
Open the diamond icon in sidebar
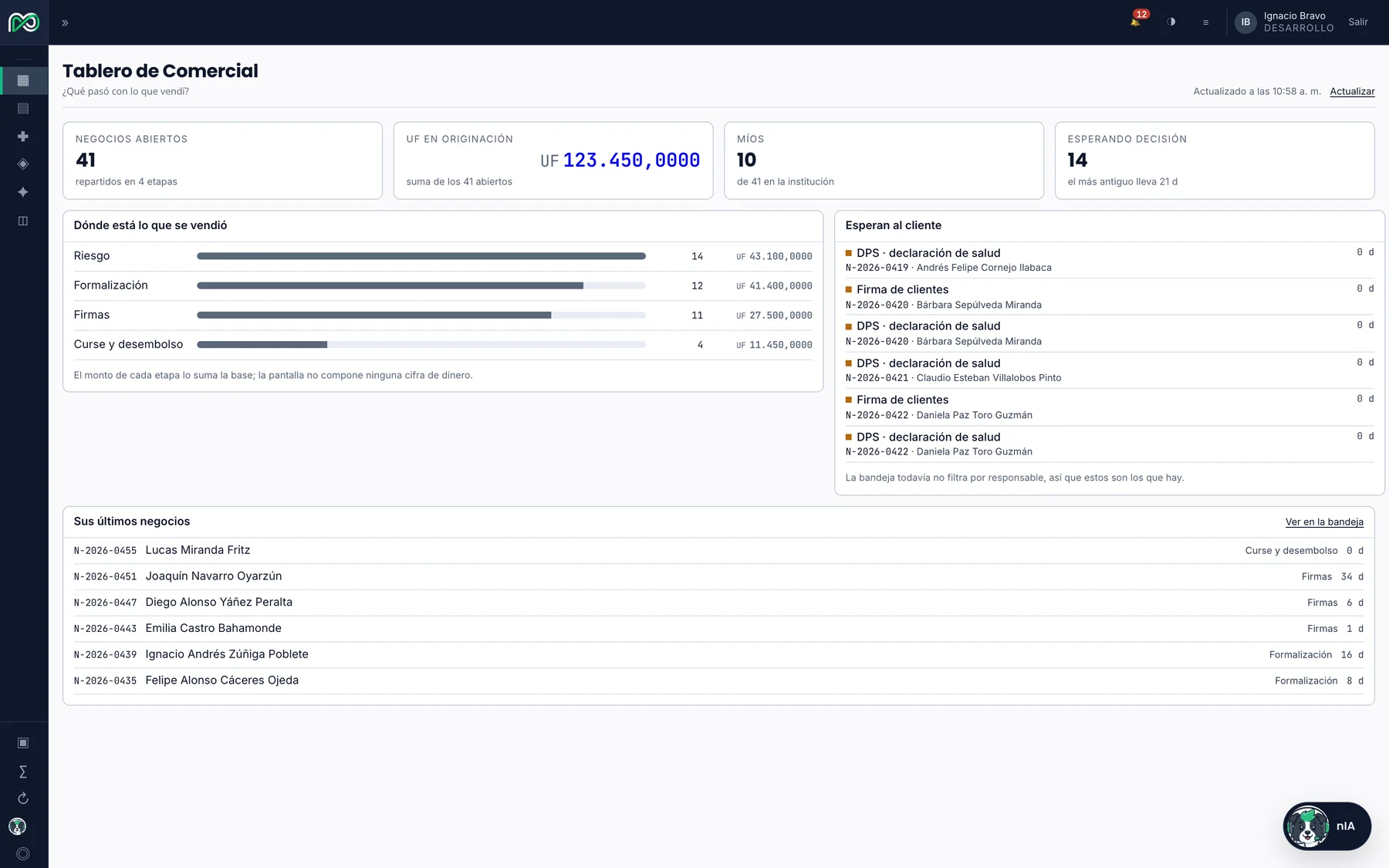click(x=23, y=164)
